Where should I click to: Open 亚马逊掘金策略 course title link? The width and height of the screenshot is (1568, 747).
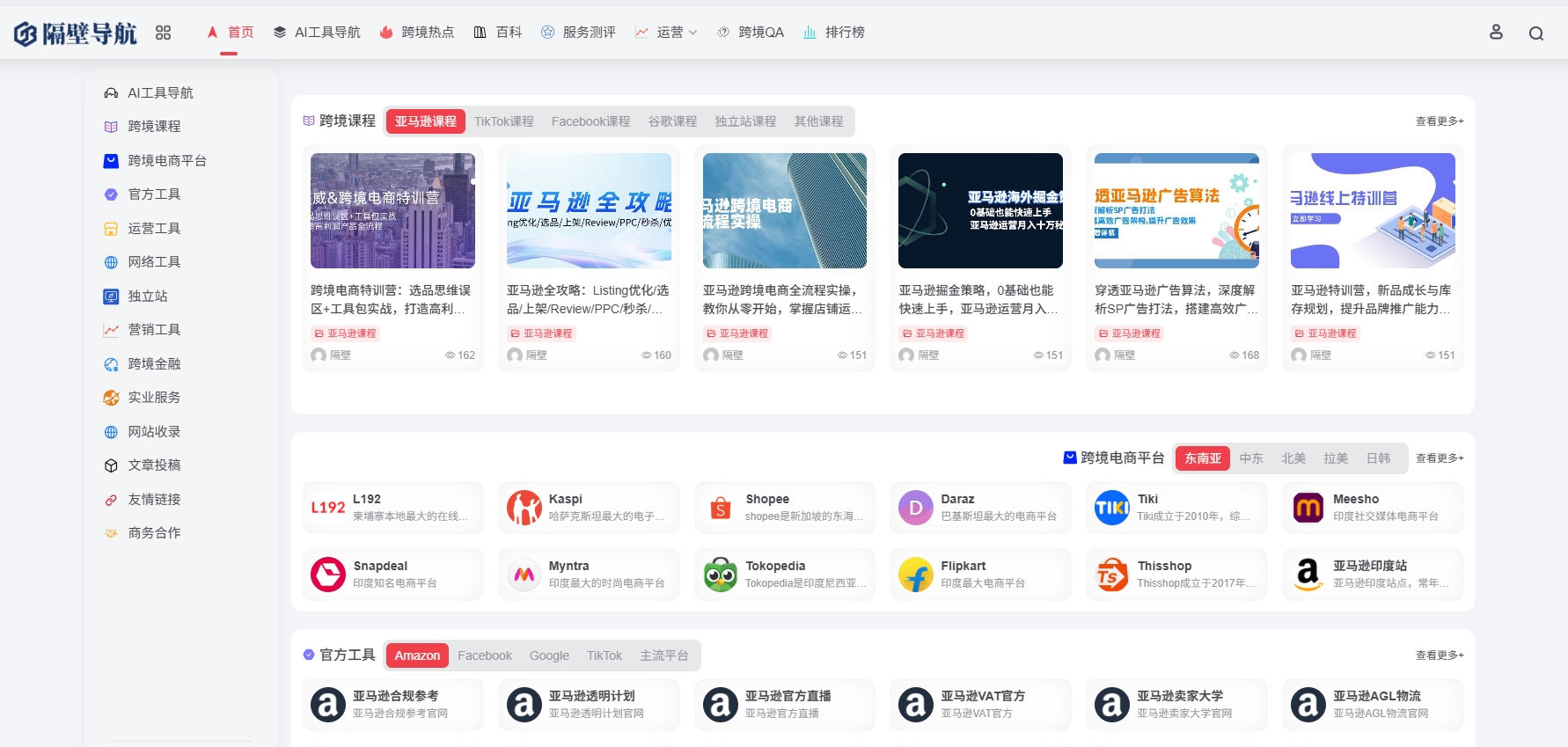pos(980,299)
